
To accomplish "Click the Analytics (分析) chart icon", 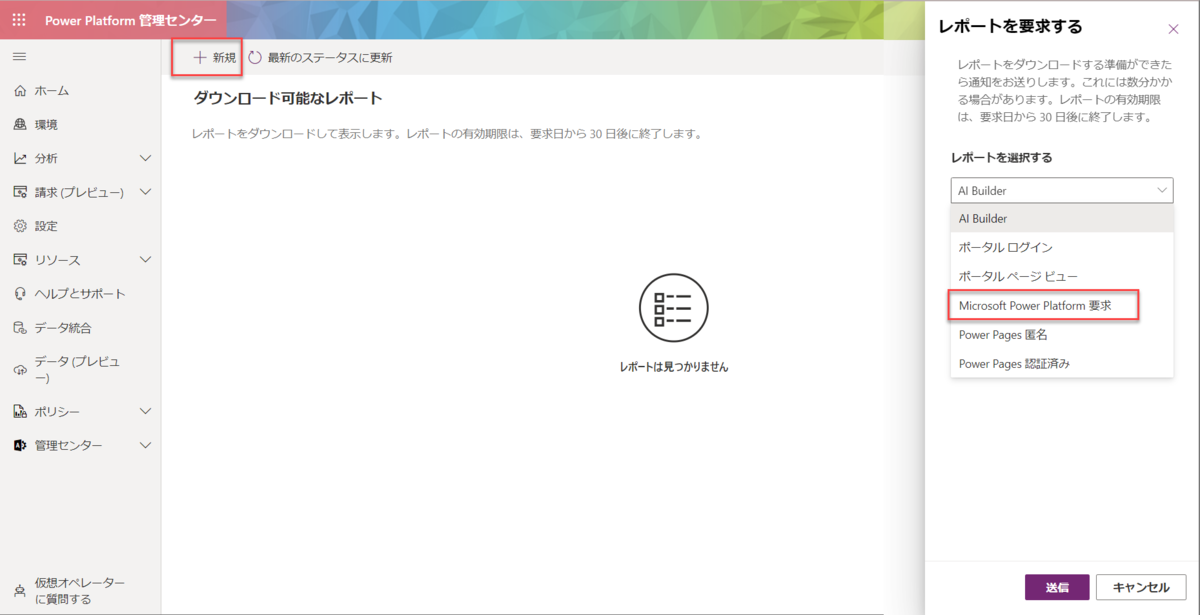I will click(20, 158).
